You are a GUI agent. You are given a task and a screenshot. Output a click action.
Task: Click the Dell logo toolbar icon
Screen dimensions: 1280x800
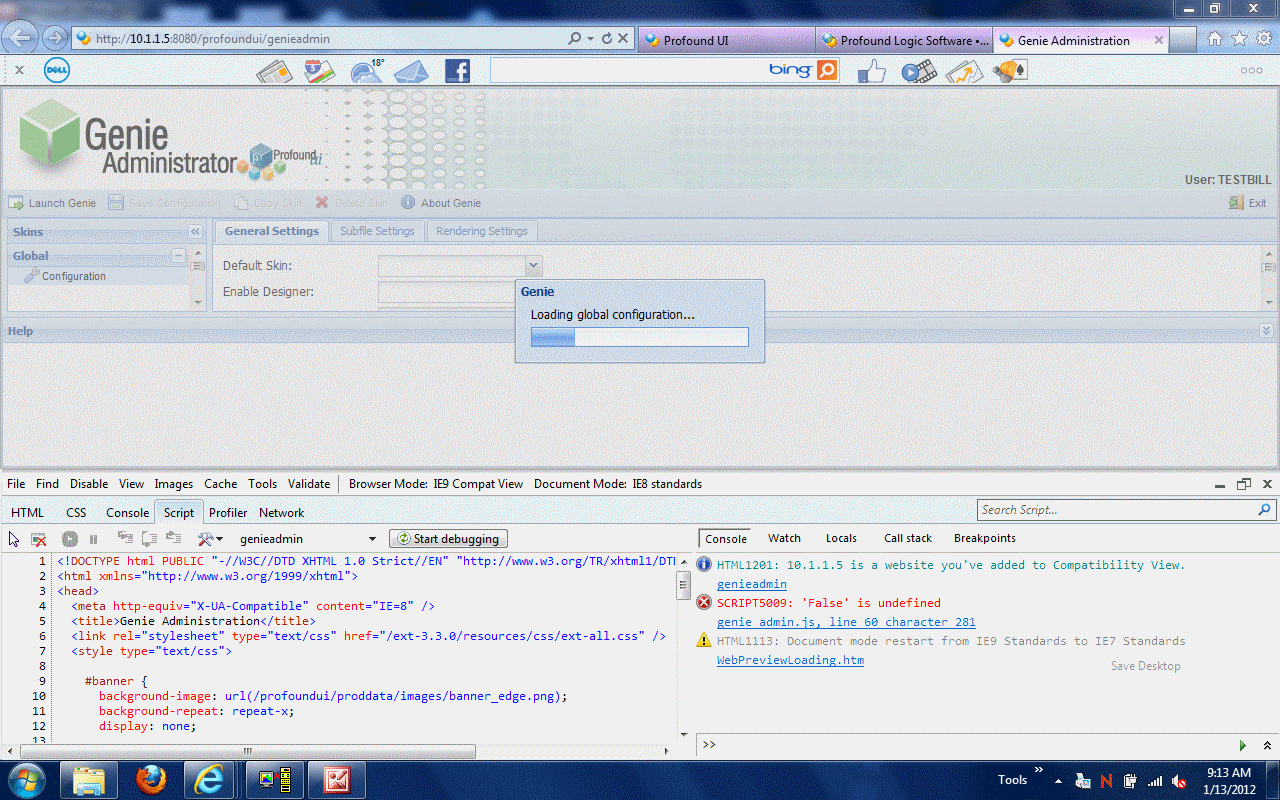click(x=56, y=70)
